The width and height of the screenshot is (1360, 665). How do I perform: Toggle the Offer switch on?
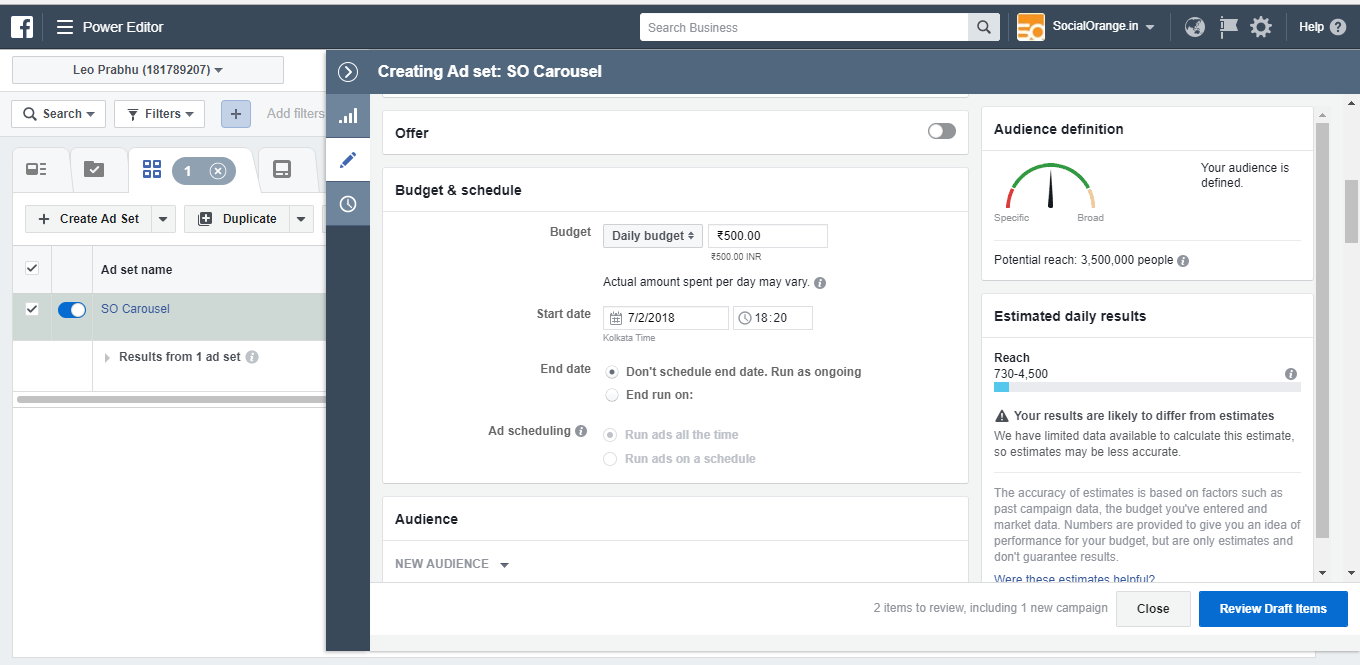click(940, 130)
